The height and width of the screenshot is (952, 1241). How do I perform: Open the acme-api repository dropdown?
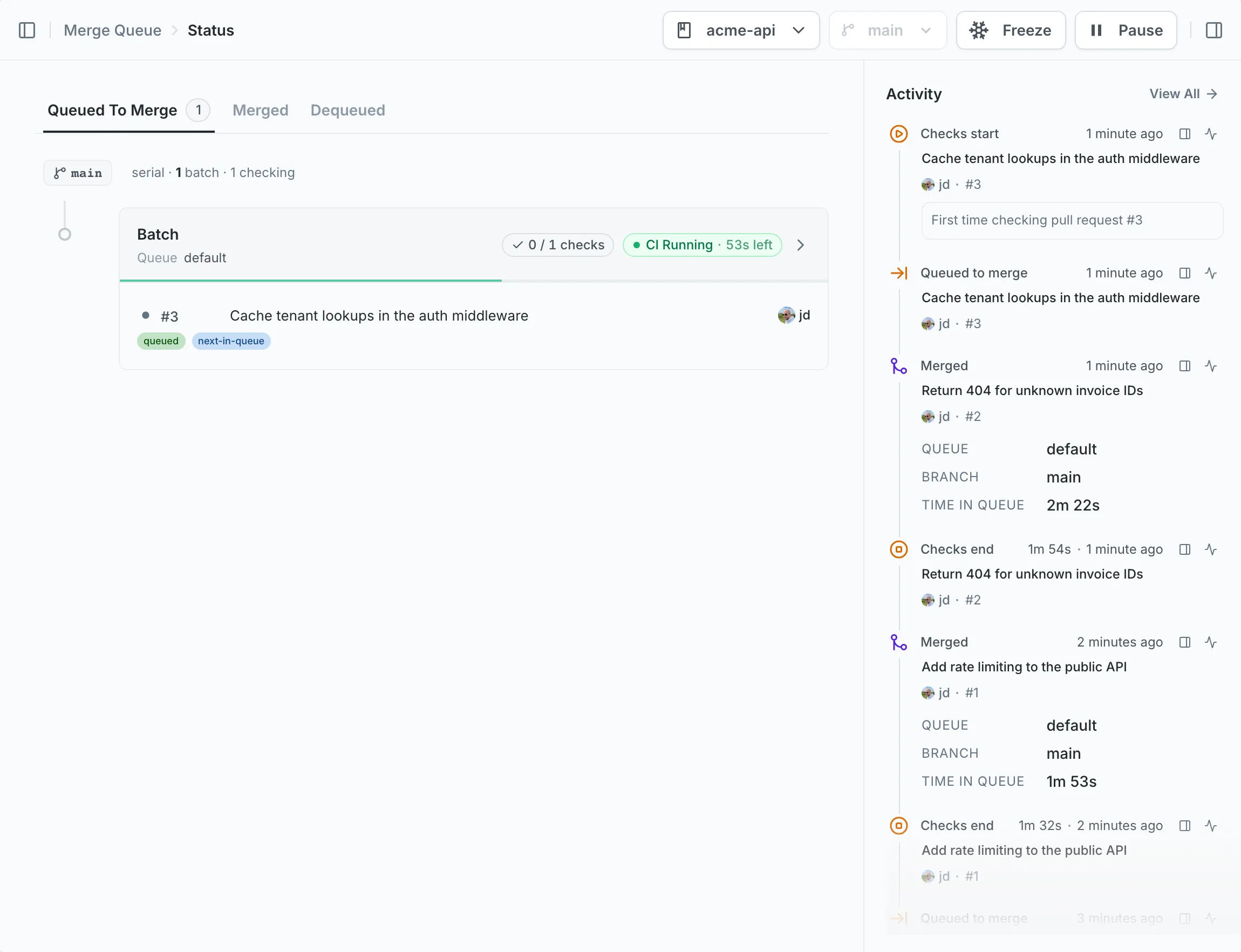(741, 30)
